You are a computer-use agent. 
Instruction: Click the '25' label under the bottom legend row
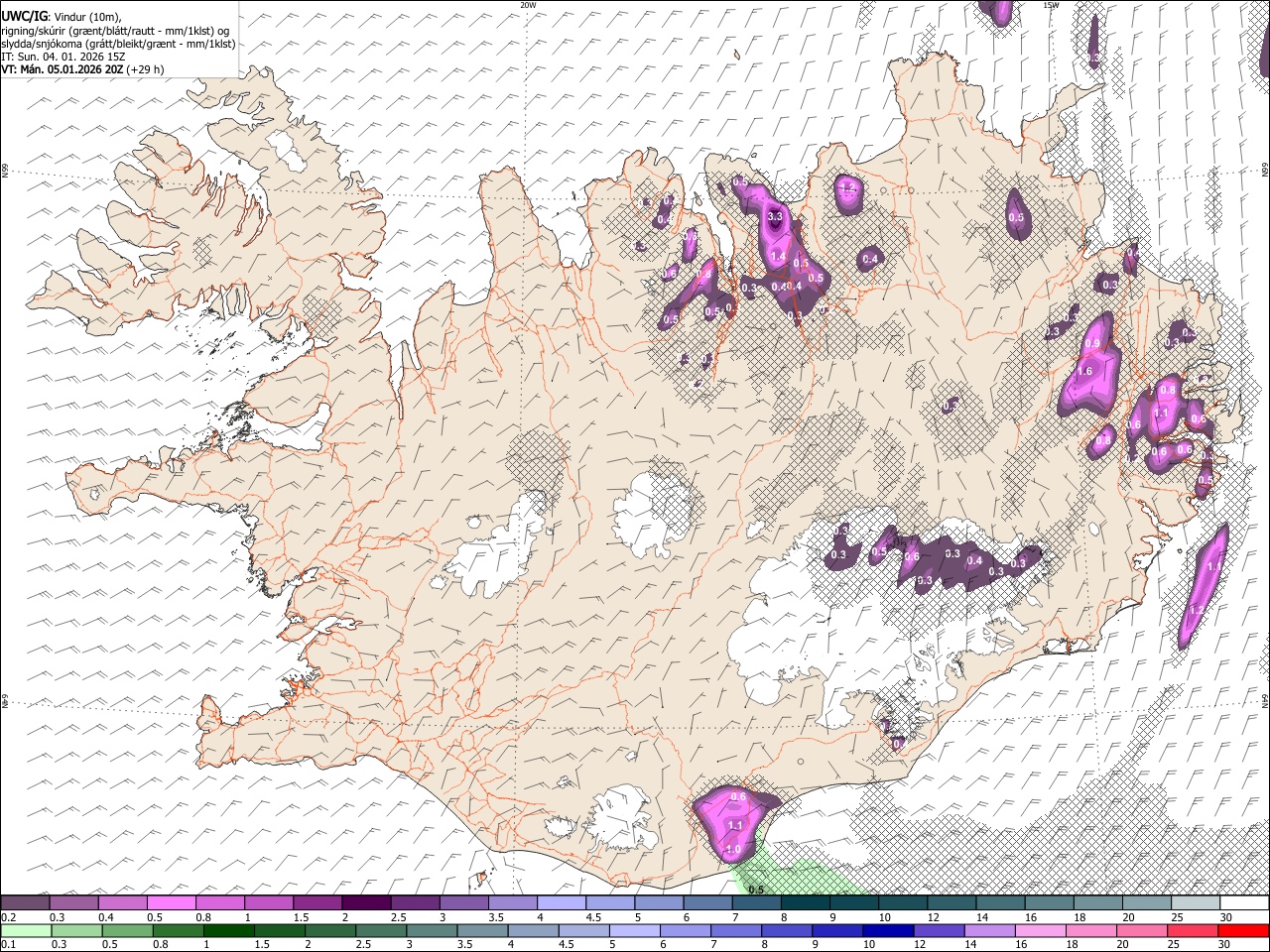click(1176, 945)
